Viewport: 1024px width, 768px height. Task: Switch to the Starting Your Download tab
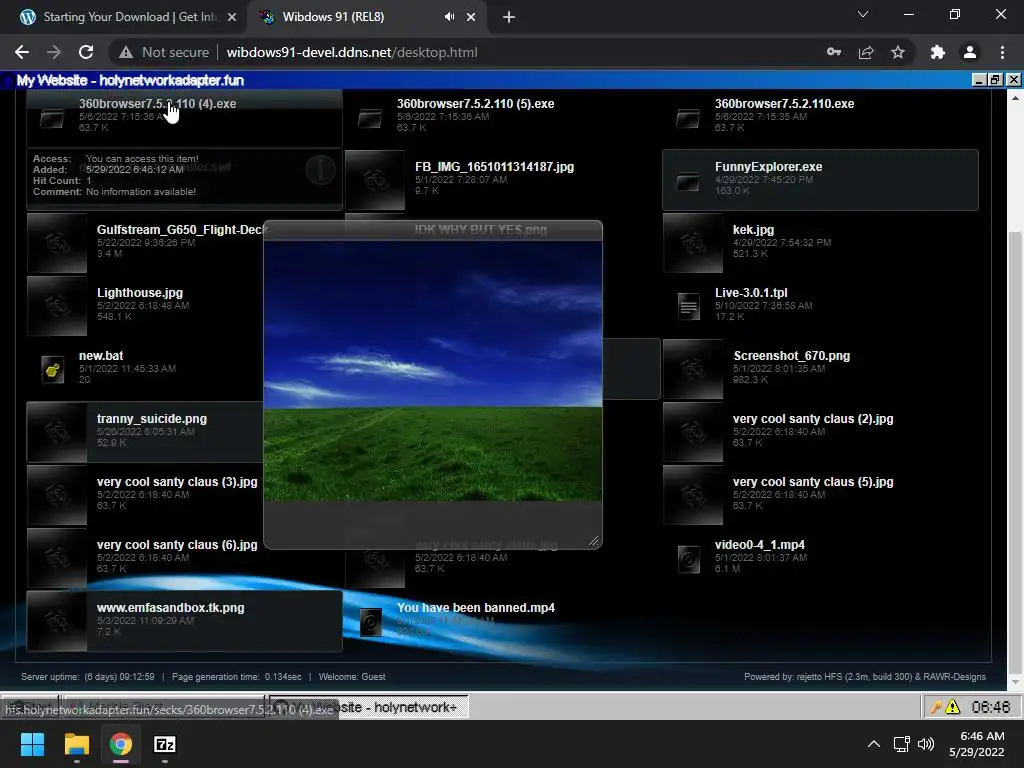[x=122, y=17]
